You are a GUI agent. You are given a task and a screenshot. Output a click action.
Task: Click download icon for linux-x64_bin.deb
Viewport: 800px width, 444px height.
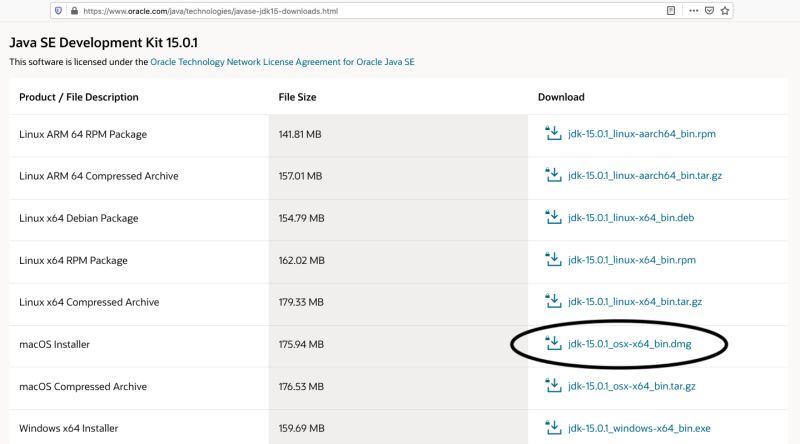point(553,217)
